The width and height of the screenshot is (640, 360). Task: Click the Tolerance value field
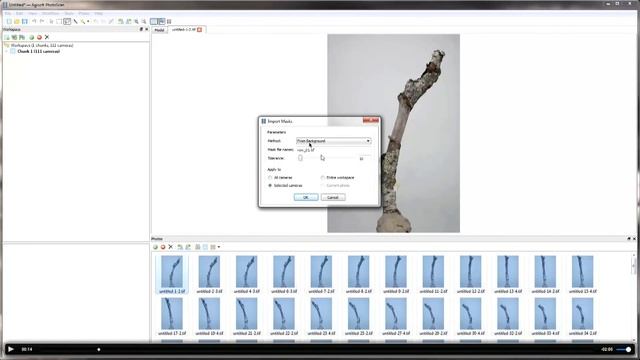pos(364,158)
